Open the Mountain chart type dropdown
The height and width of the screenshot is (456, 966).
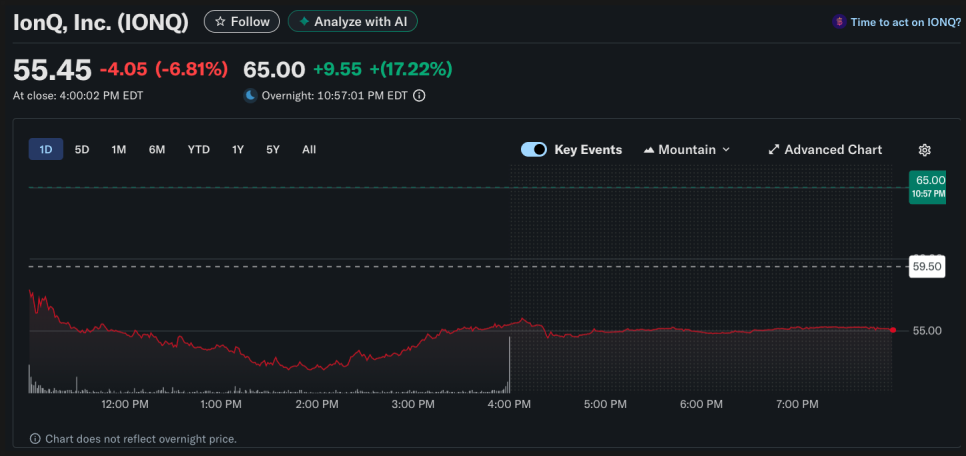tap(686, 150)
